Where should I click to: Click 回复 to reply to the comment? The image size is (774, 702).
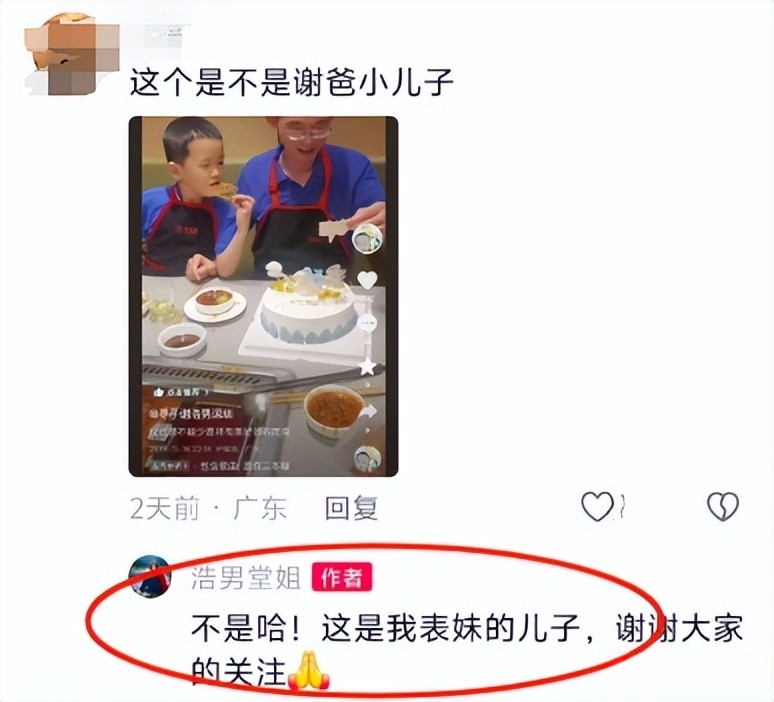click(x=351, y=508)
